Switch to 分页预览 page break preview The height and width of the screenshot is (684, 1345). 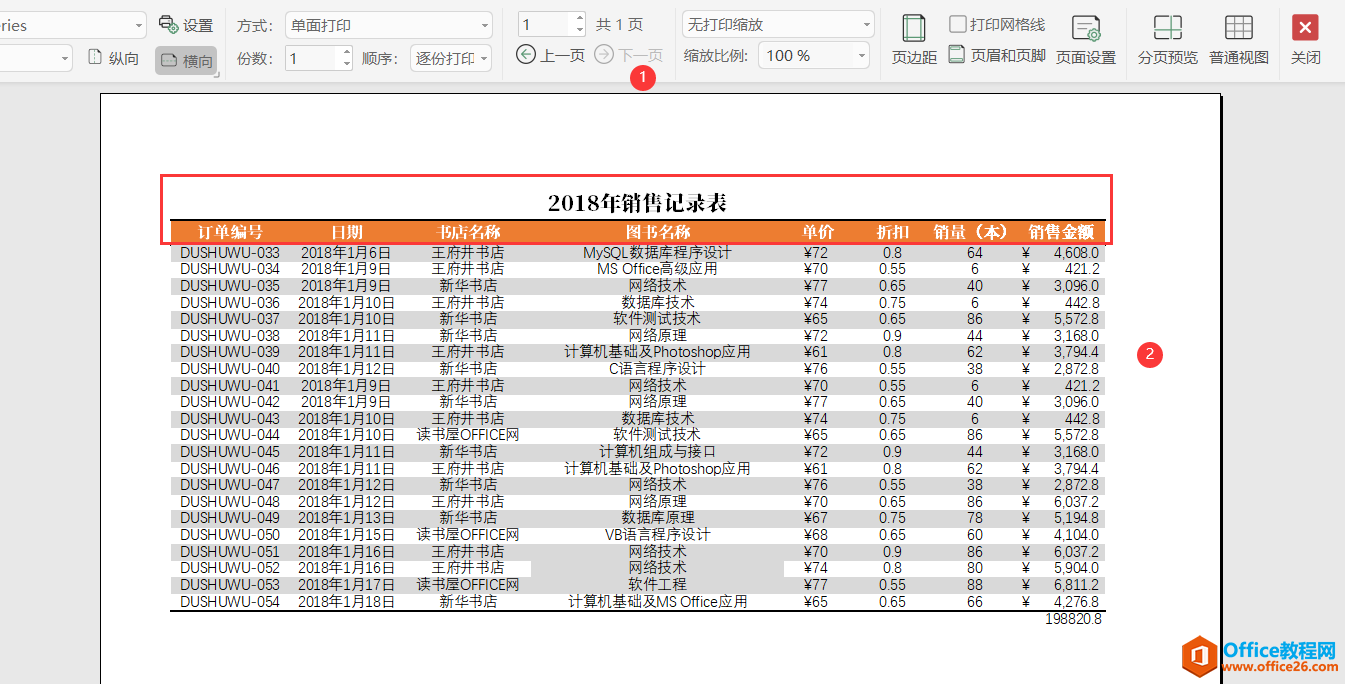(x=1167, y=40)
